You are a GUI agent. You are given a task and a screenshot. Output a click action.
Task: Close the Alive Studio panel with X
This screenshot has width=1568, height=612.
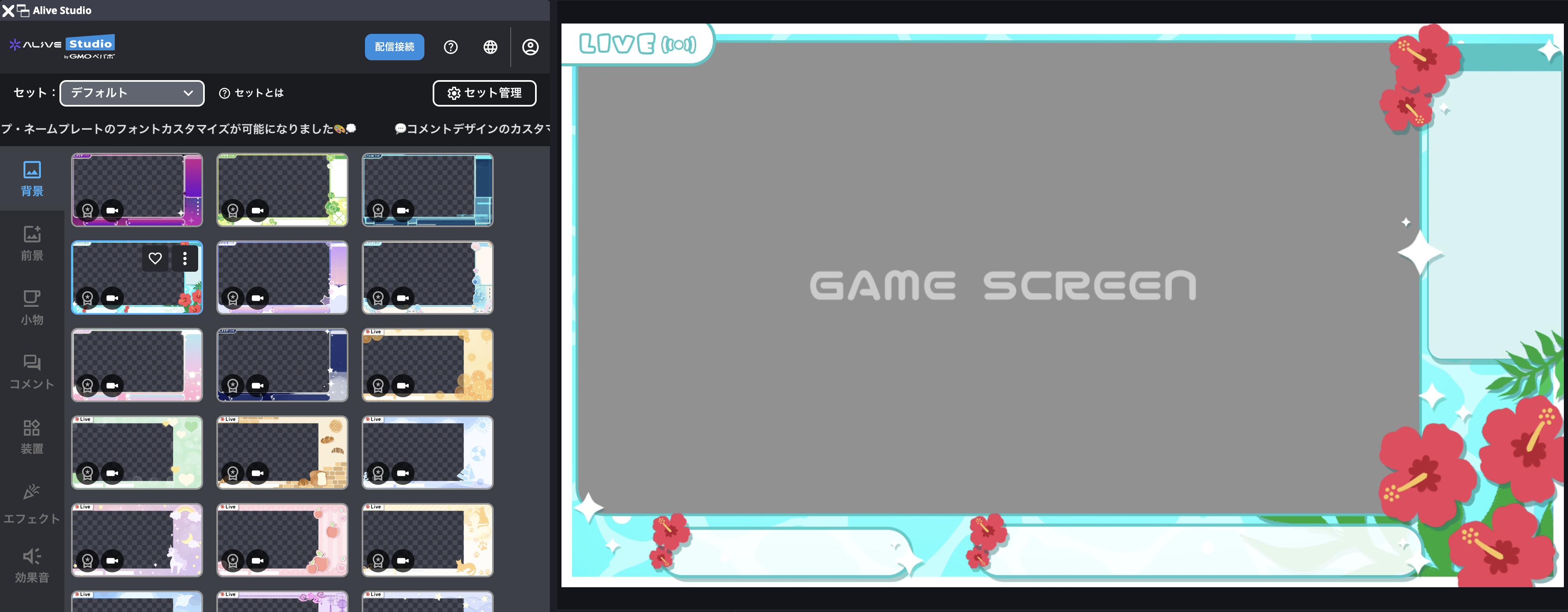click(x=8, y=10)
